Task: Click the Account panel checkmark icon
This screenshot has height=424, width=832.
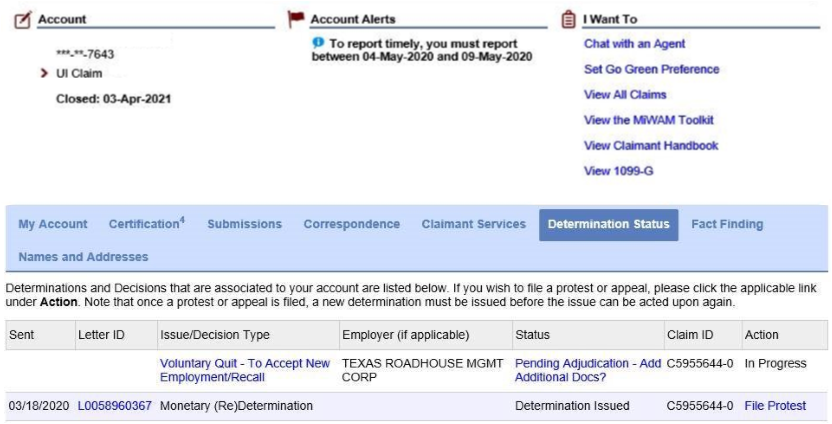Action: click(23, 19)
